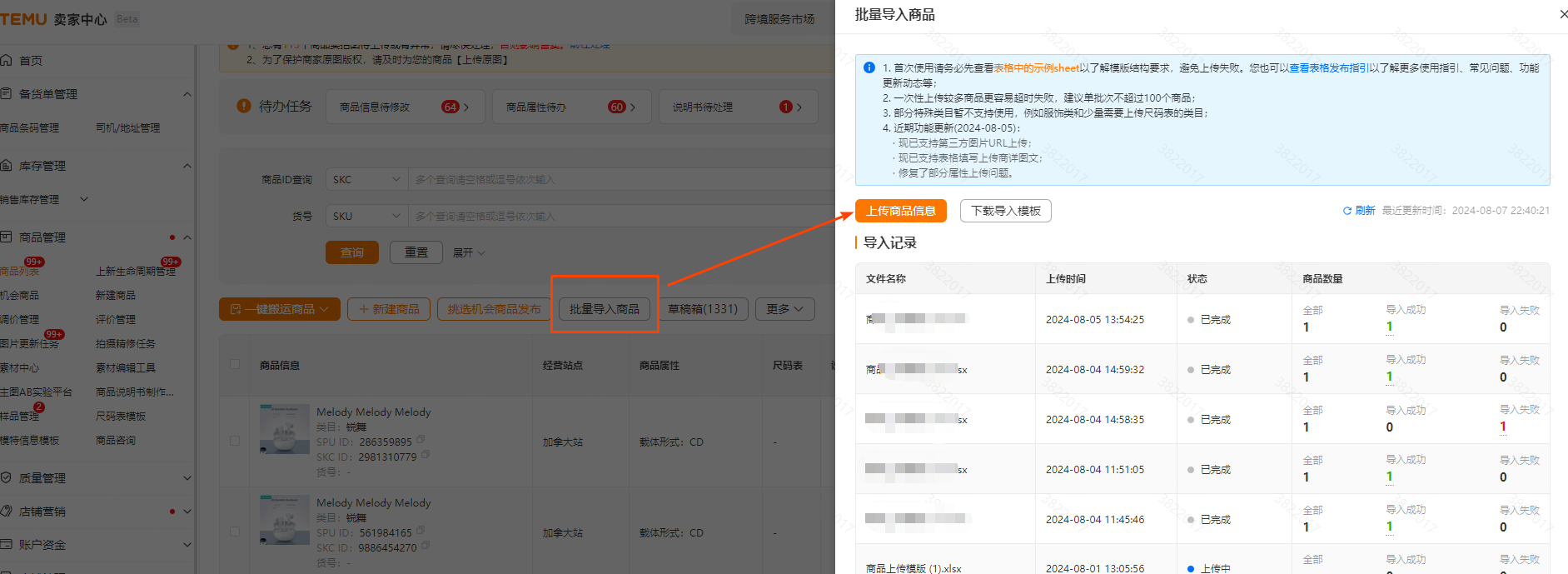Open the SKU dropdown for 货号
Viewport: 1568px width, 574px height.
(366, 216)
